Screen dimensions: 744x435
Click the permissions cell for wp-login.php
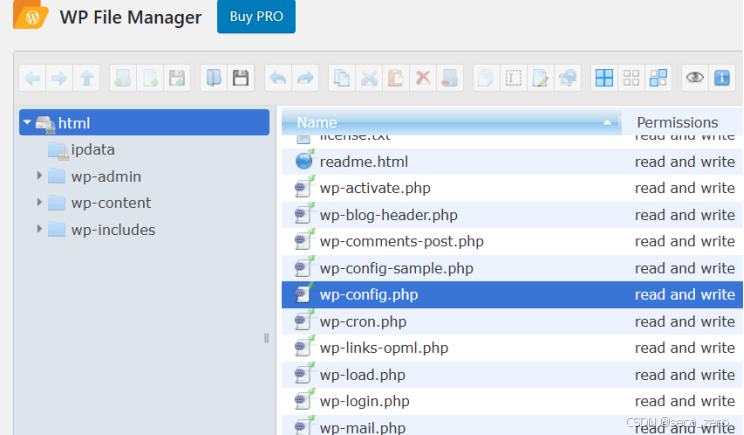click(x=685, y=401)
